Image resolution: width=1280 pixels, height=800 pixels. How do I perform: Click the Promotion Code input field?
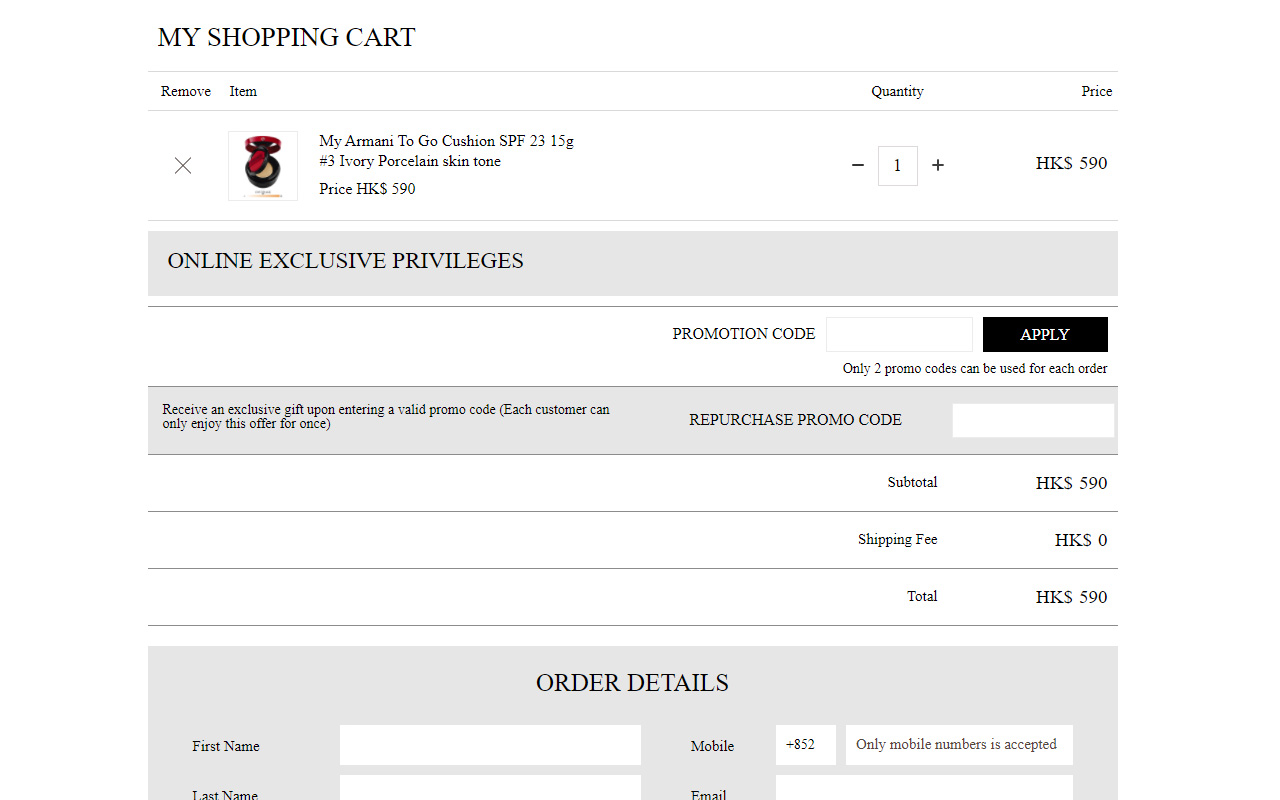pos(899,334)
